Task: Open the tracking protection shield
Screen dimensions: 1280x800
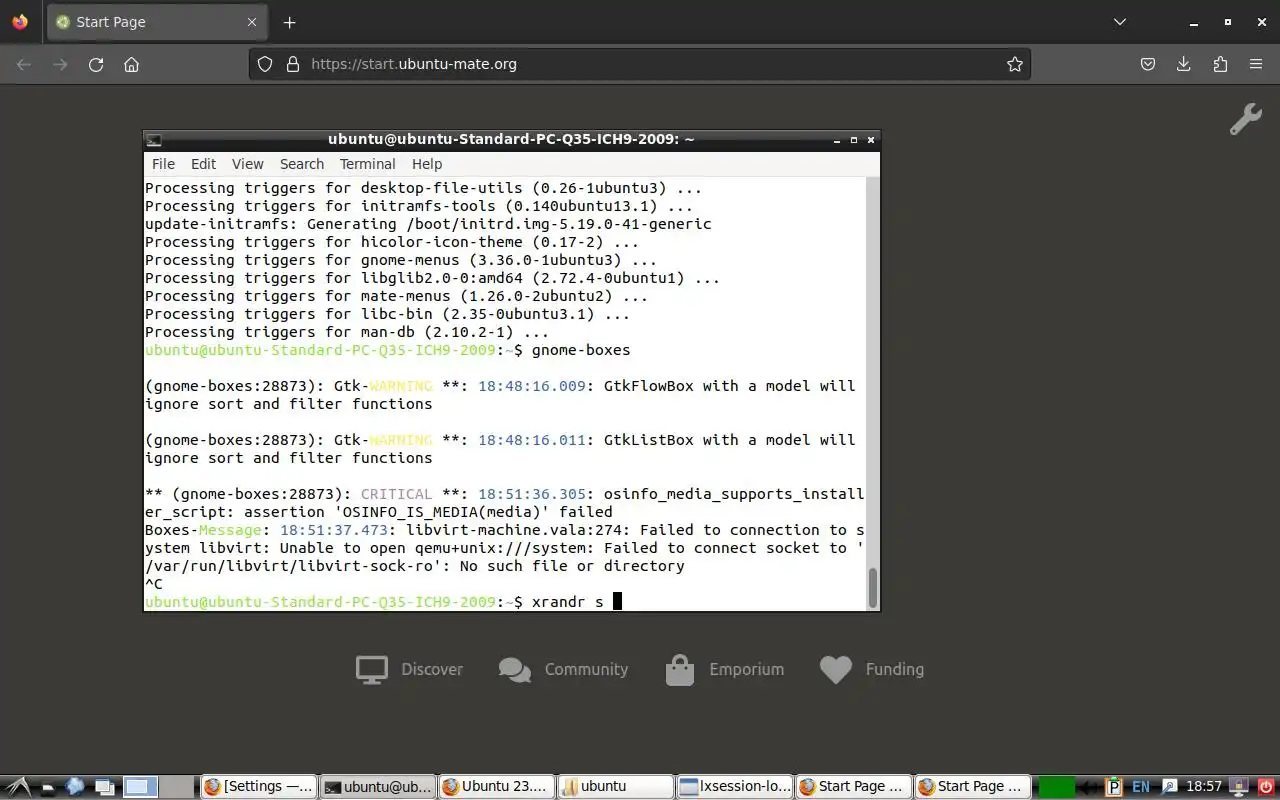Action: (265, 64)
